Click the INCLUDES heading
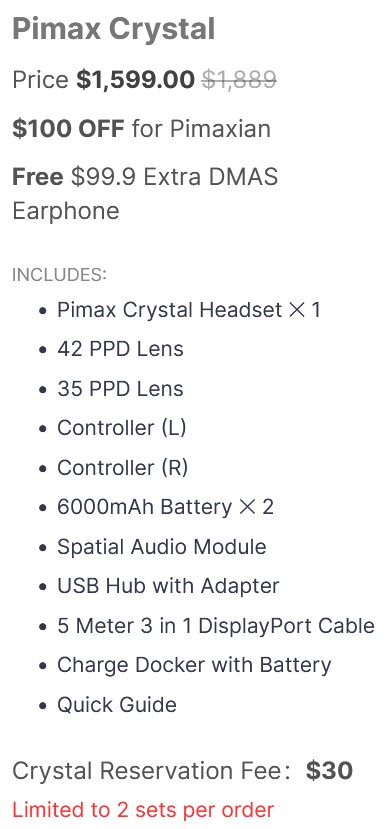Image resolution: width=385 pixels, height=829 pixels. pyautogui.click(x=59, y=275)
